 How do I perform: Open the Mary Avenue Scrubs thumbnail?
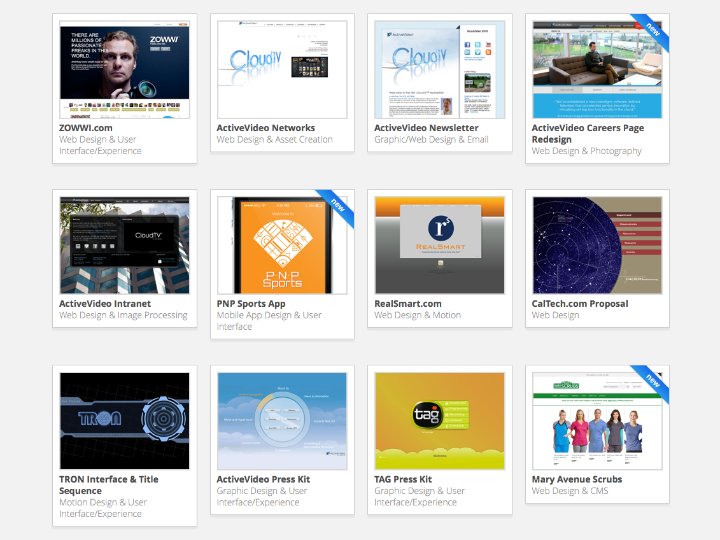(x=597, y=421)
